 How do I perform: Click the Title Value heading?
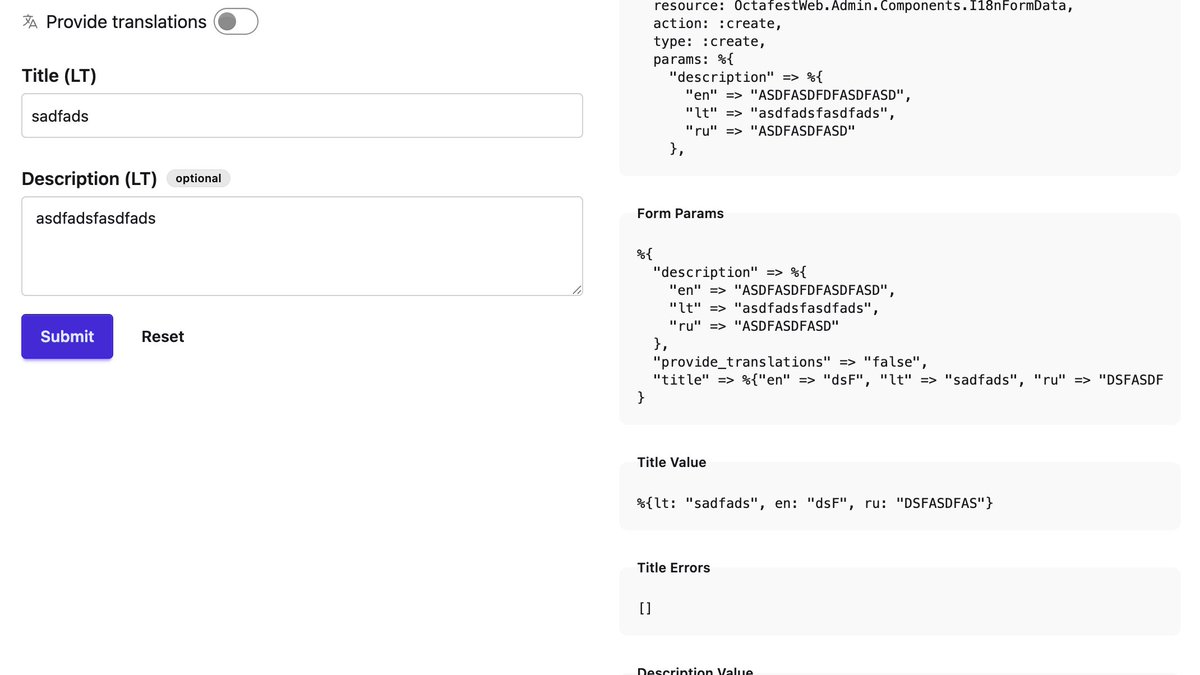point(672,462)
